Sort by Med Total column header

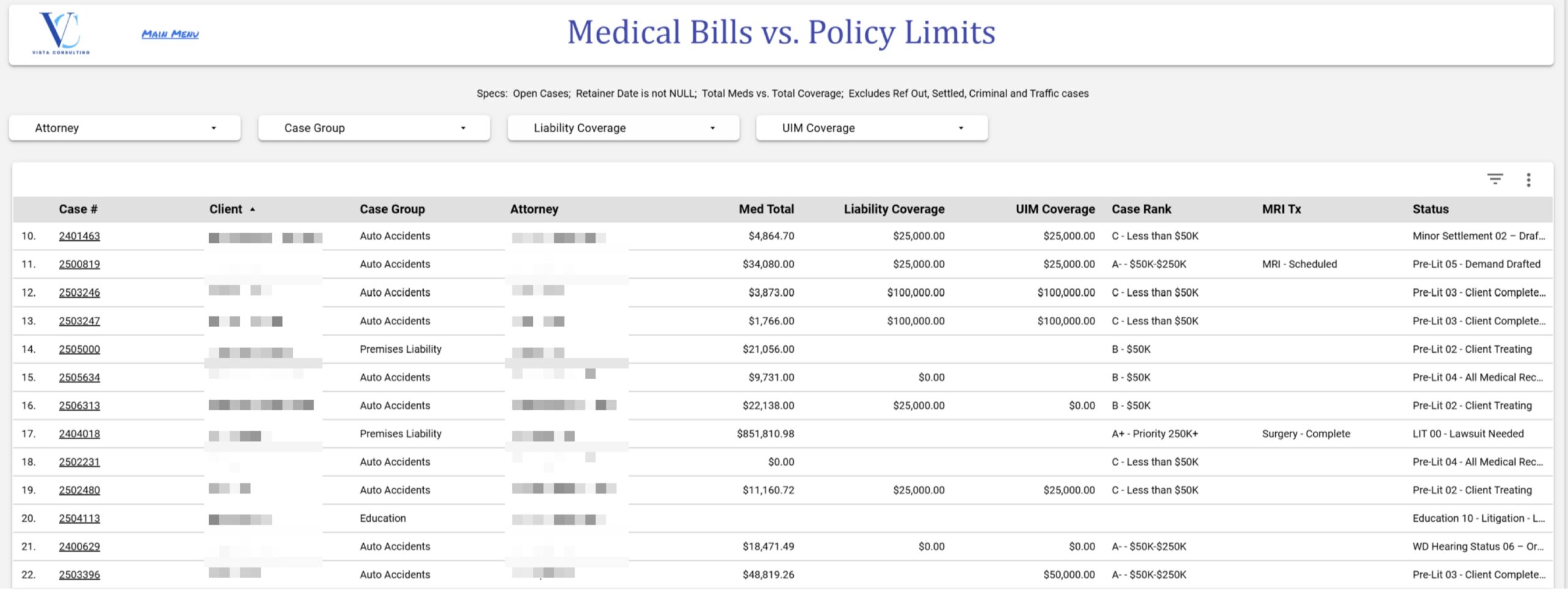pos(766,209)
